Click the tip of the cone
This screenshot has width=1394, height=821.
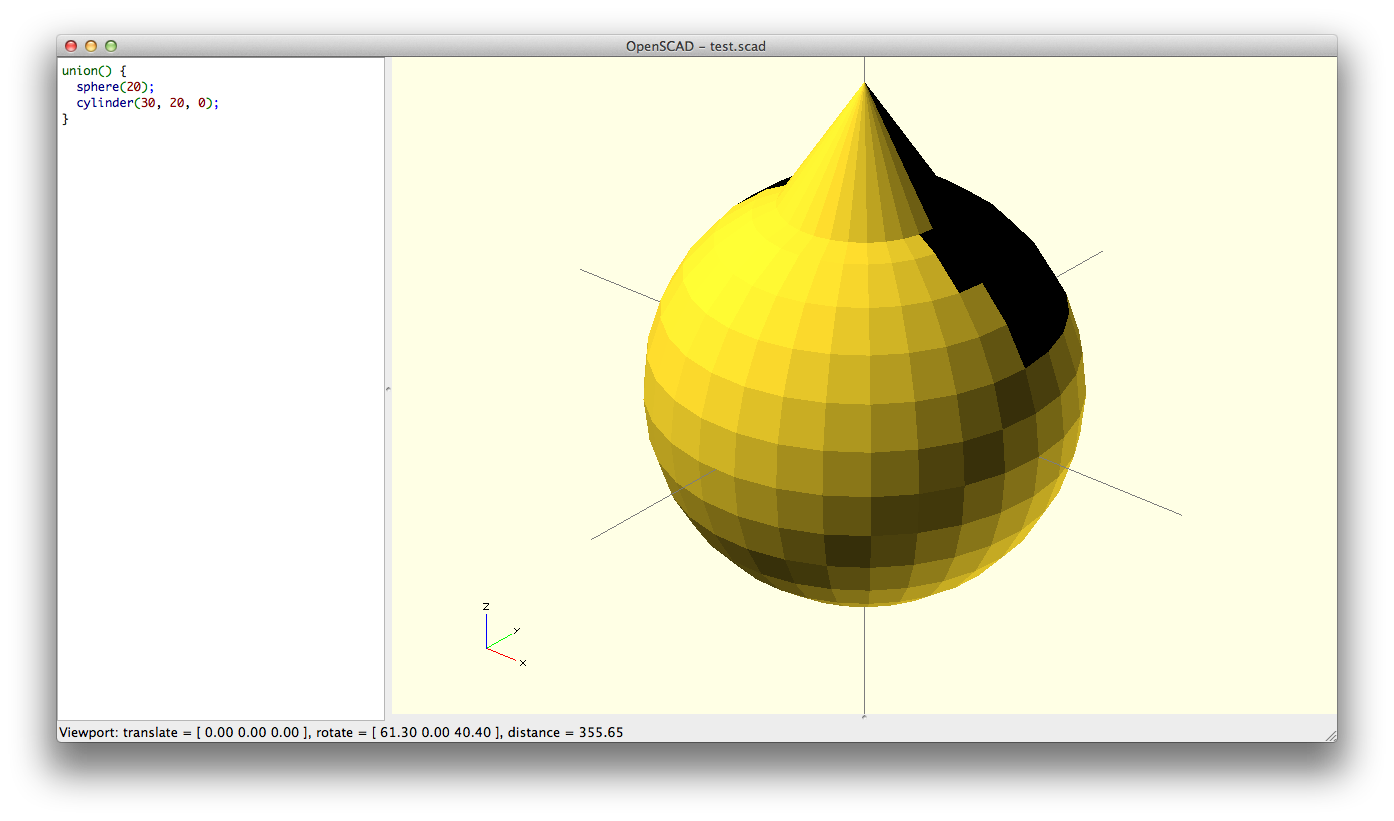coord(864,84)
